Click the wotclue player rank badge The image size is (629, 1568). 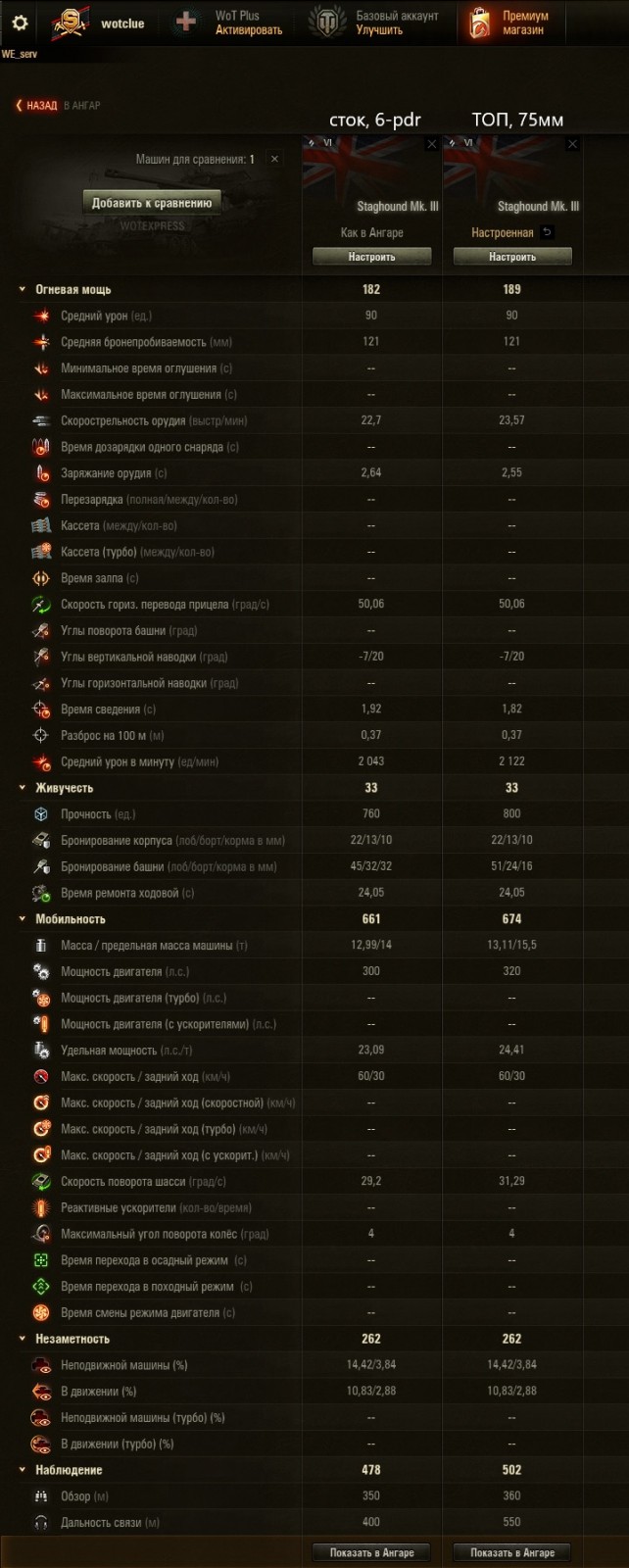[70, 23]
